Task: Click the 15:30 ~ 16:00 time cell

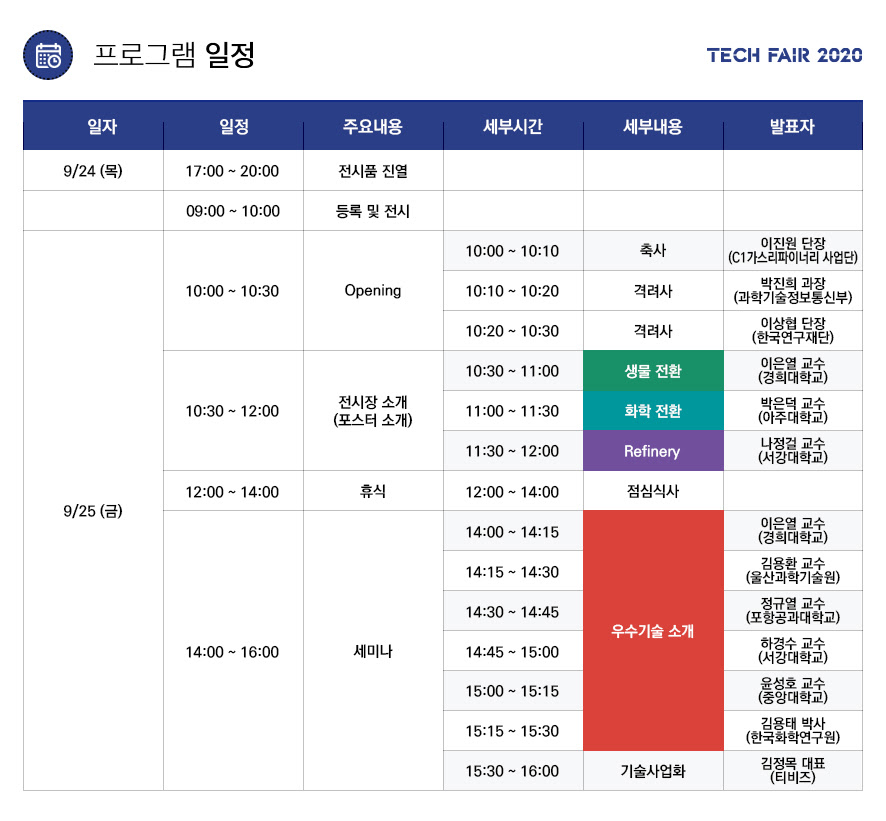Action: click(x=512, y=771)
